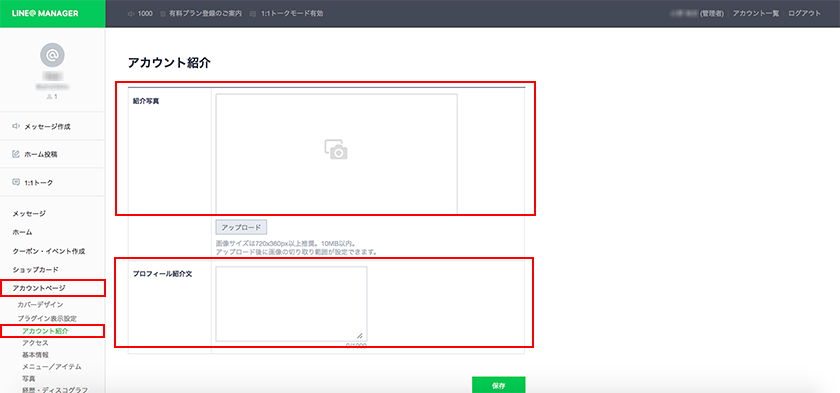The width and height of the screenshot is (840, 393).
Task: Select the メッセージ sidebar section
Action: click(29, 214)
